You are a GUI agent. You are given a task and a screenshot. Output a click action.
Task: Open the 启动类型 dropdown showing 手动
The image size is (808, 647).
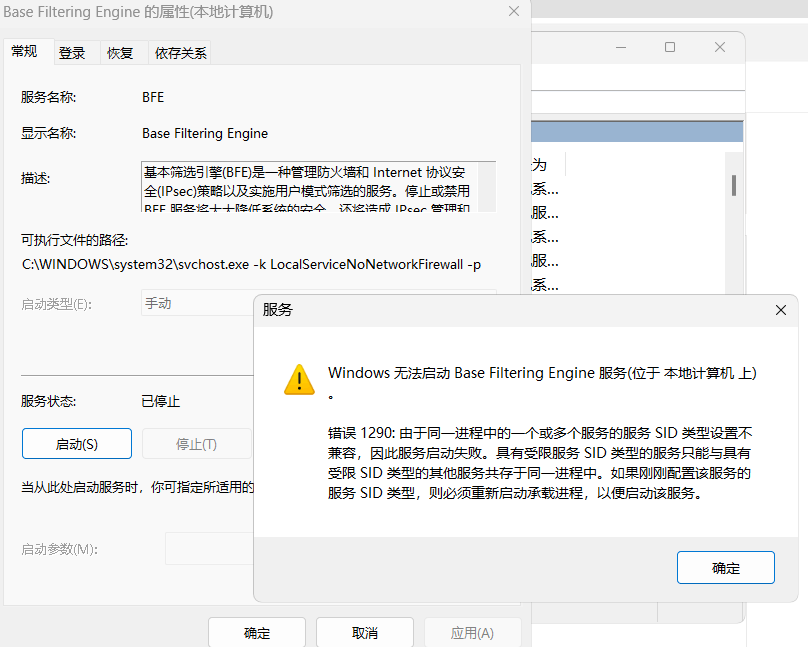coord(198,303)
